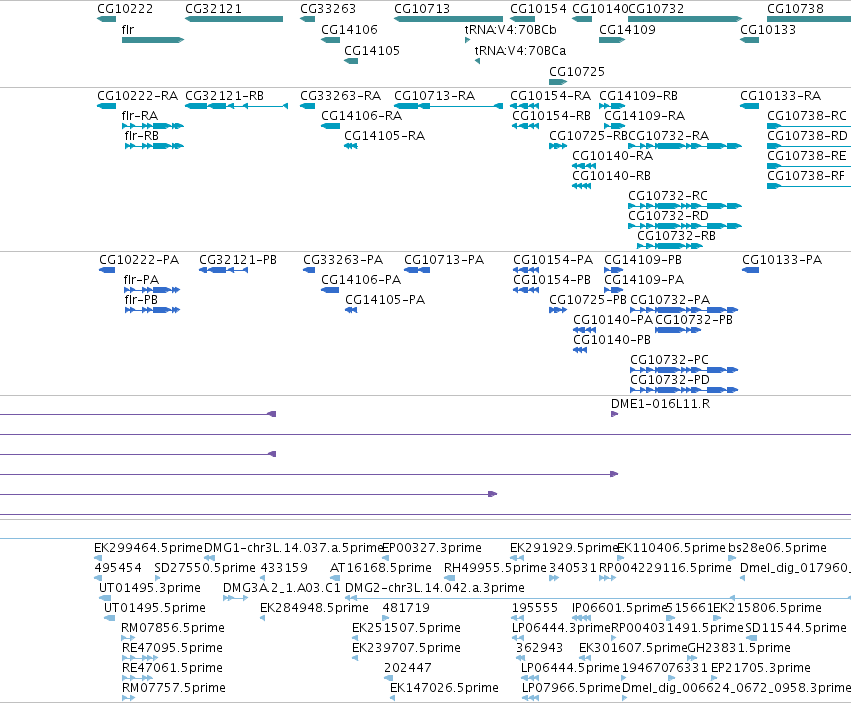
Task: Click the CG33263 gene label
Action: [x=328, y=9]
